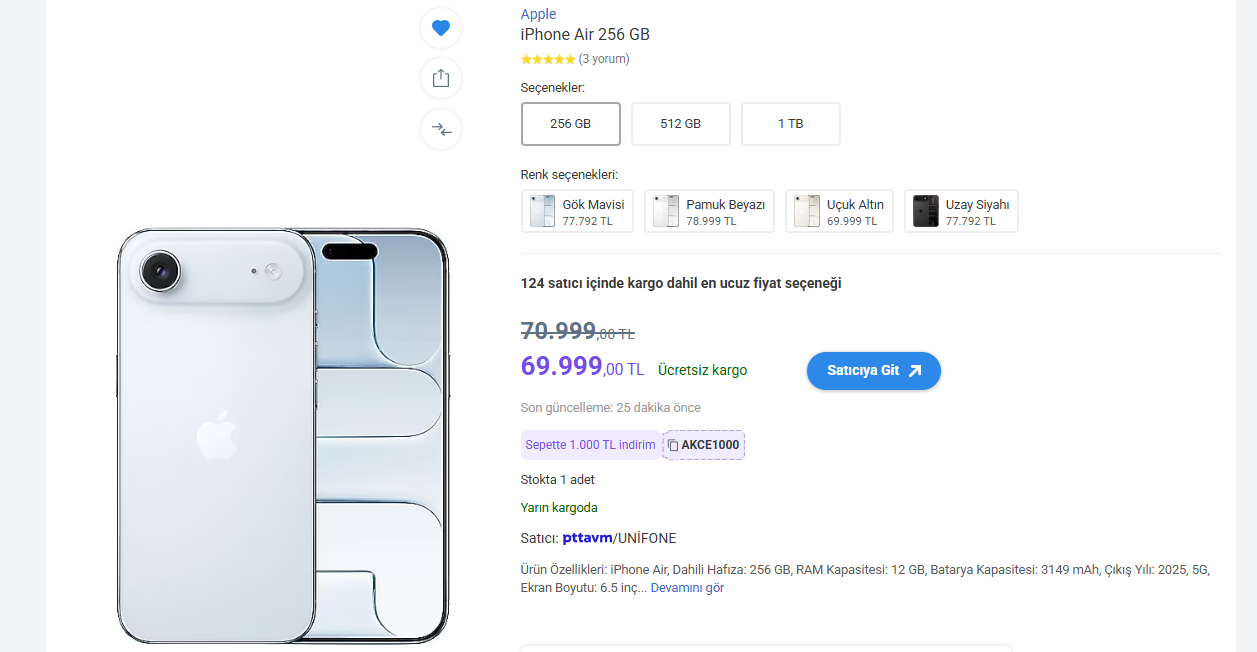
Task: Select the 1 TB storage option
Action: 790,124
